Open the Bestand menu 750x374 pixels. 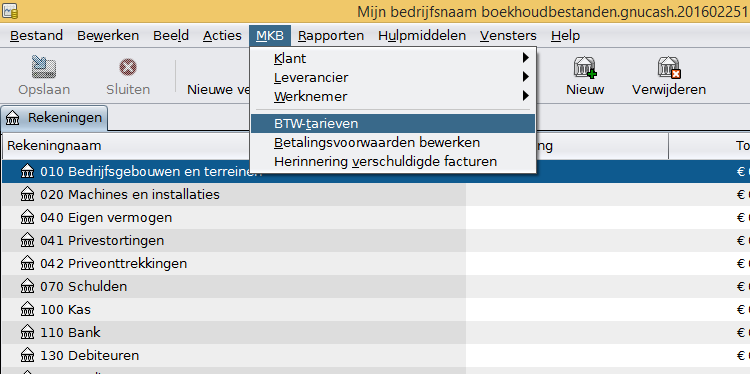click(36, 36)
